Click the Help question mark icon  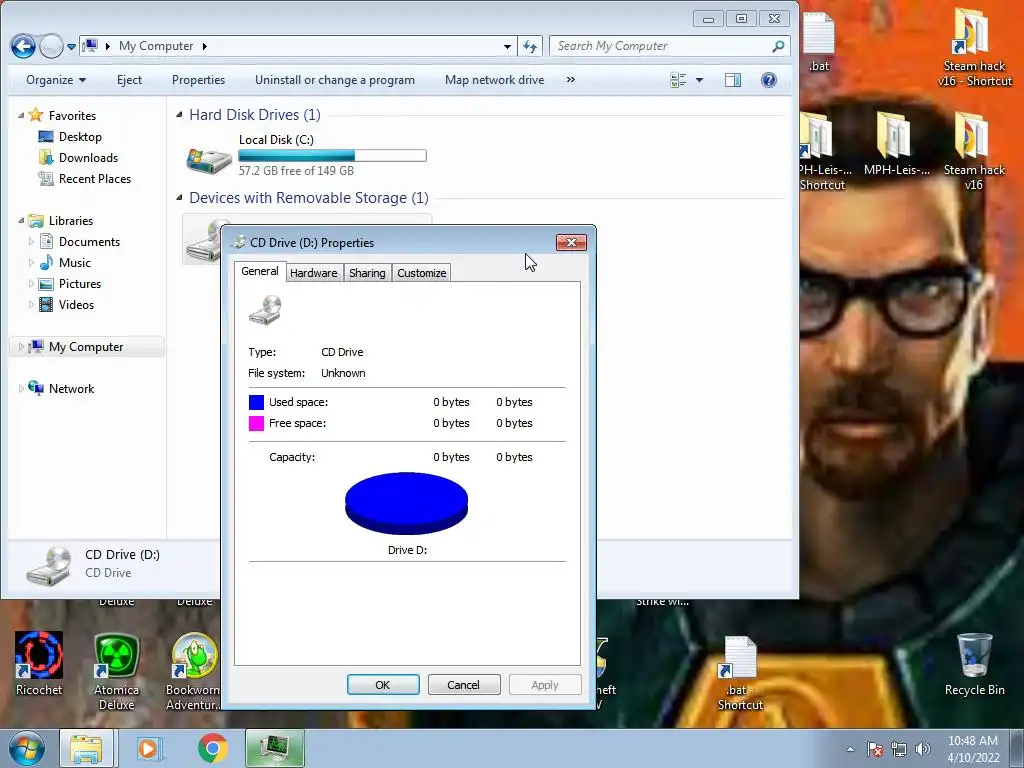pos(769,80)
